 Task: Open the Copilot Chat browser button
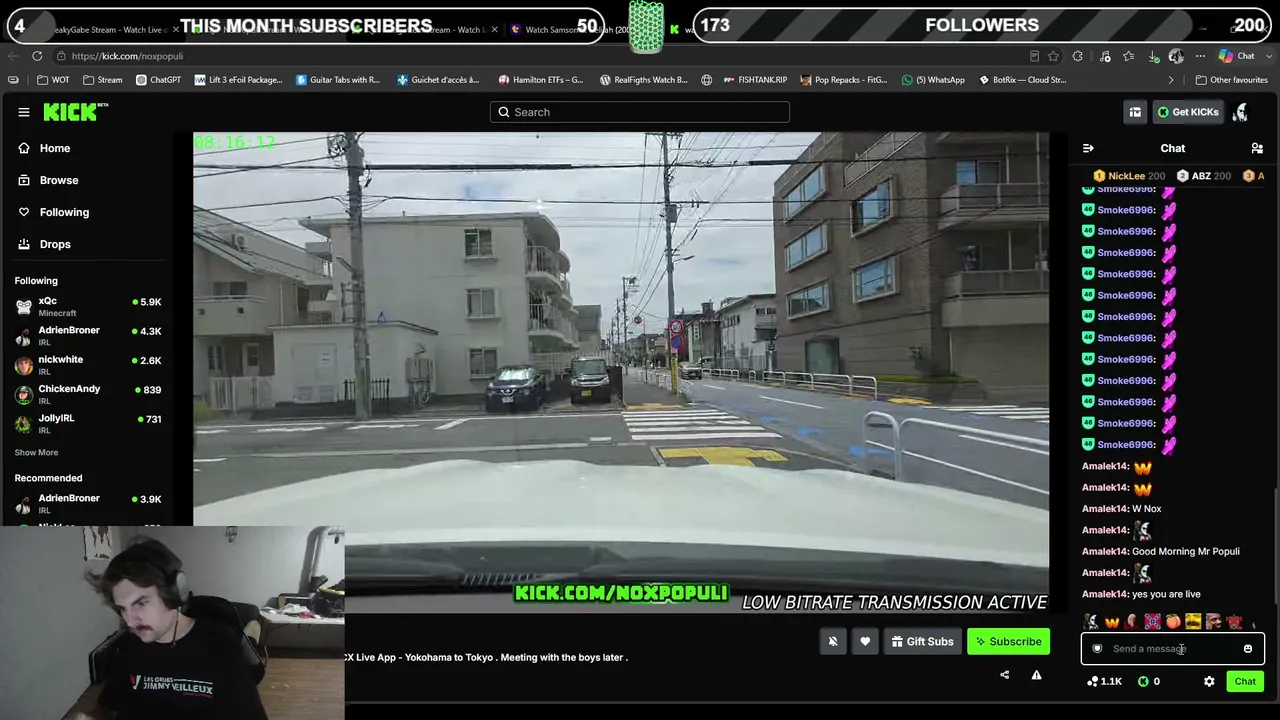(1237, 56)
